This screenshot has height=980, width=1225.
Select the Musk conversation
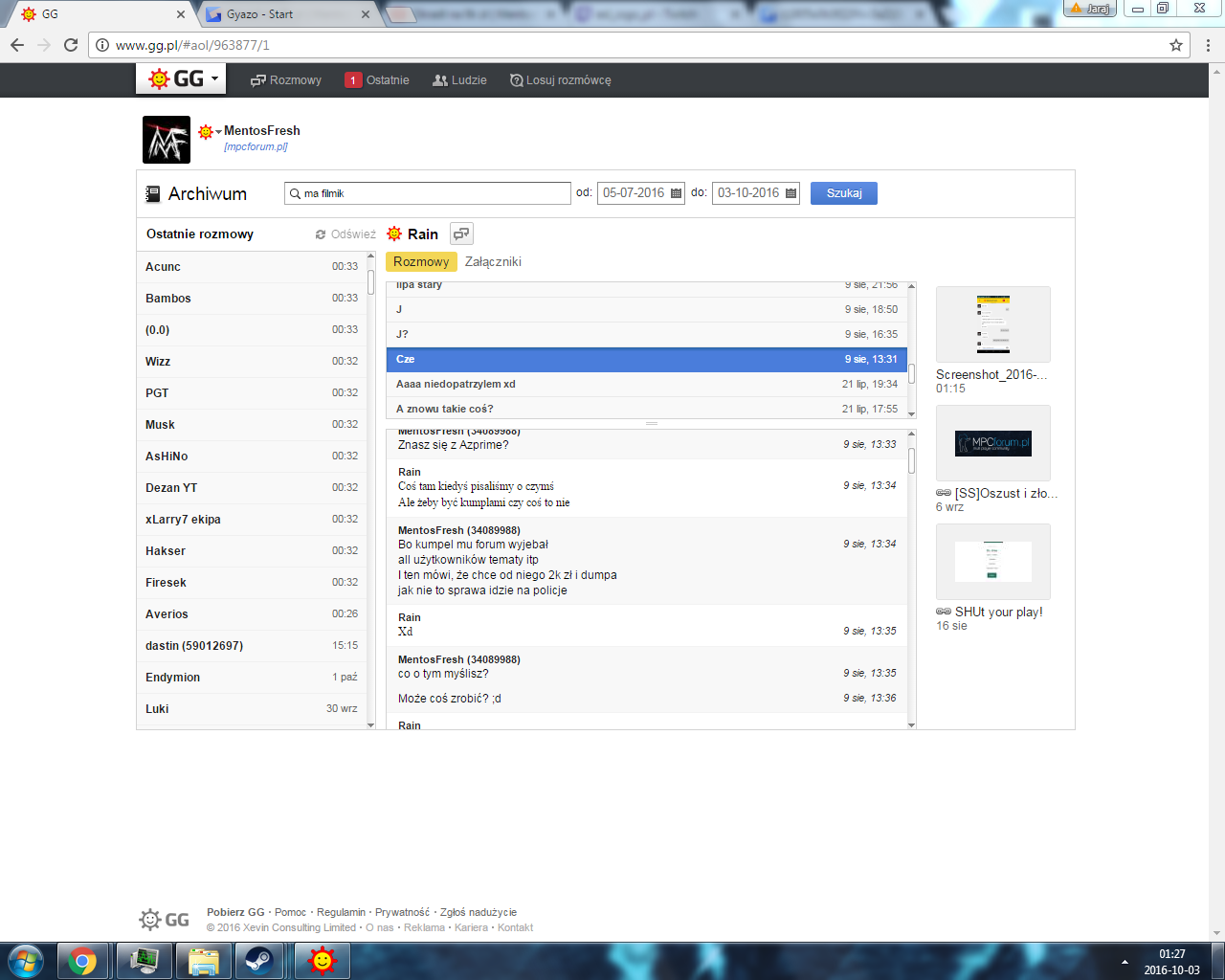252,425
